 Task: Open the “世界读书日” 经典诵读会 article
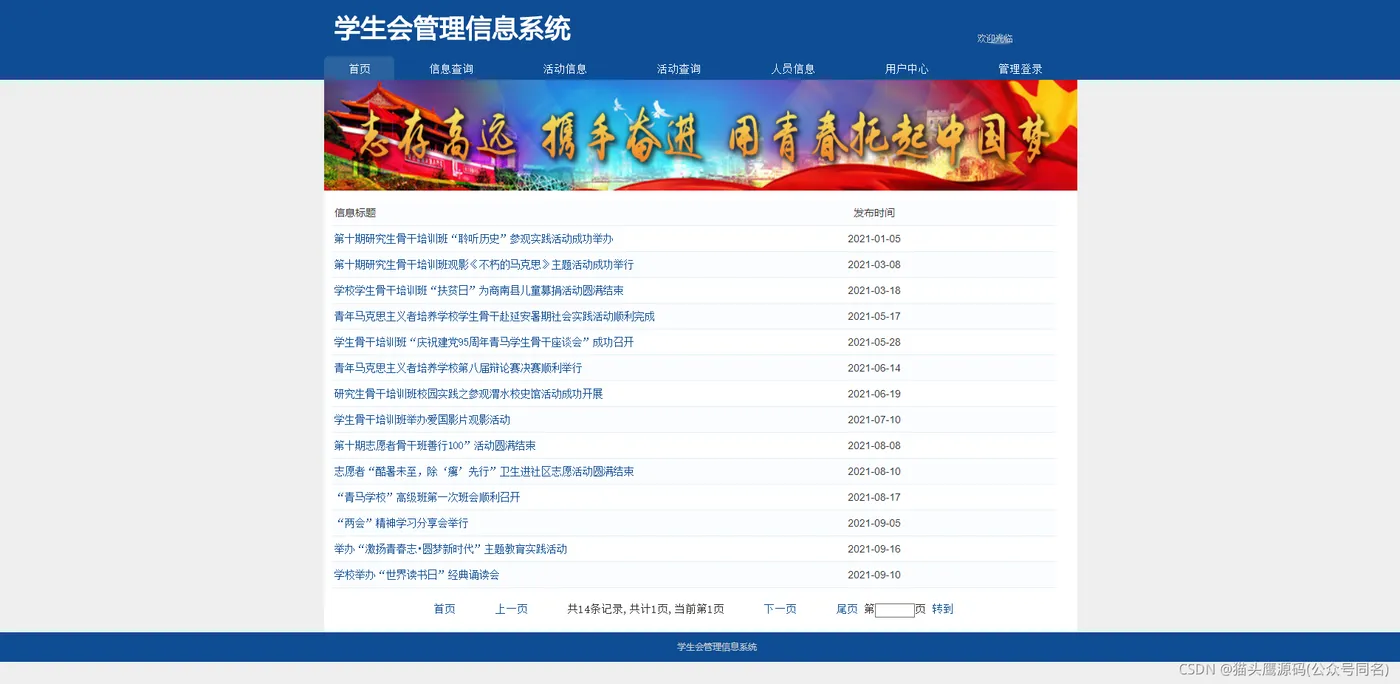tap(416, 575)
